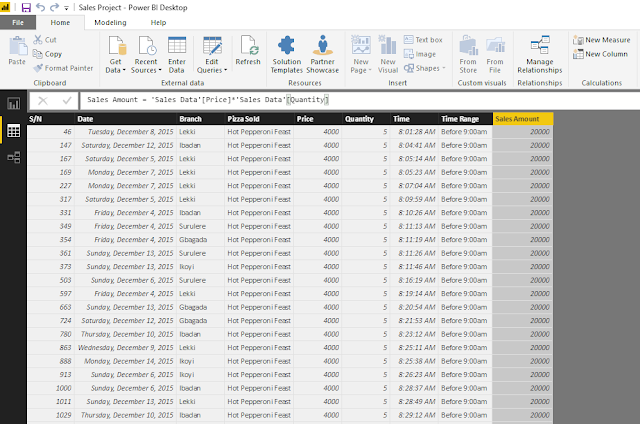
Task: Create a New Column
Action: pos(600,54)
